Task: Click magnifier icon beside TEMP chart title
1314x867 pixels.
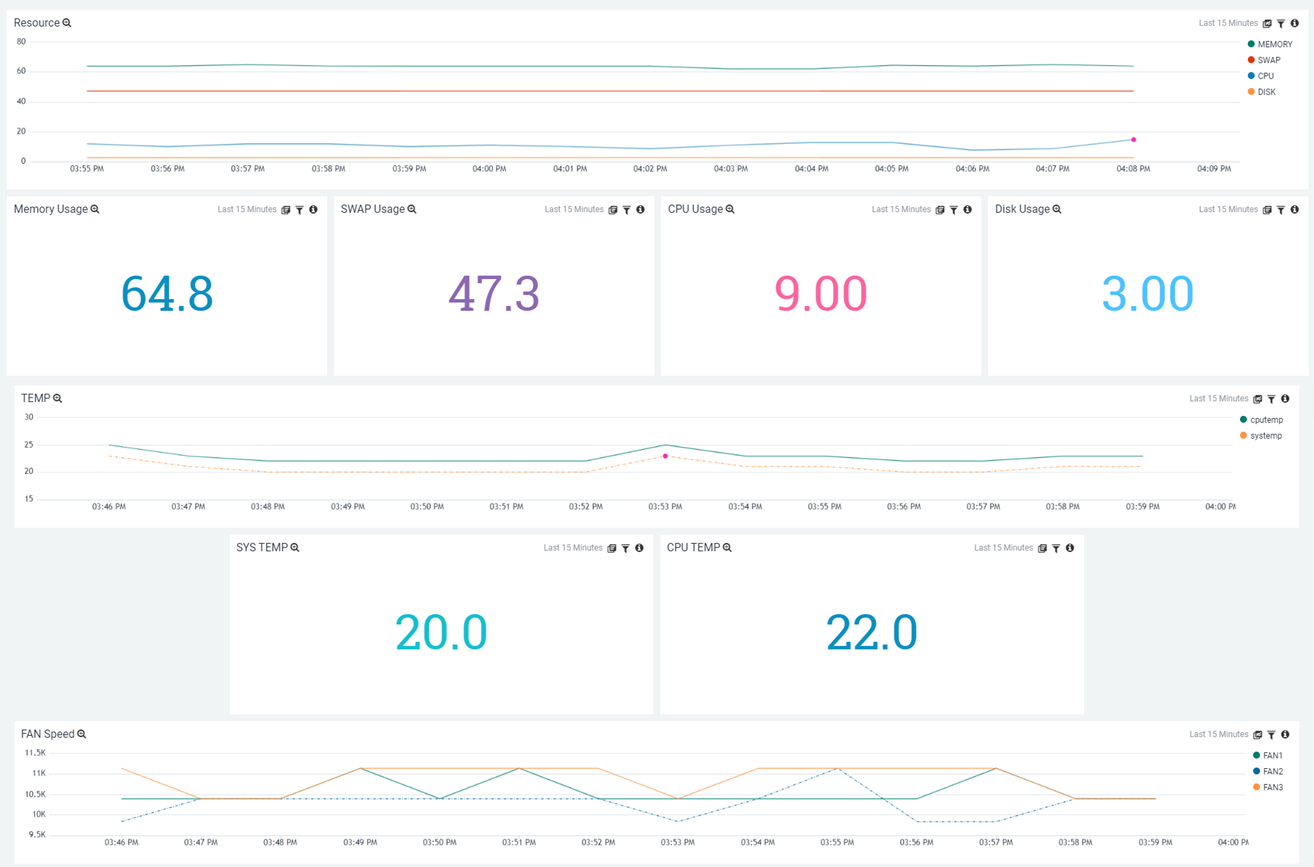Action: (x=58, y=399)
